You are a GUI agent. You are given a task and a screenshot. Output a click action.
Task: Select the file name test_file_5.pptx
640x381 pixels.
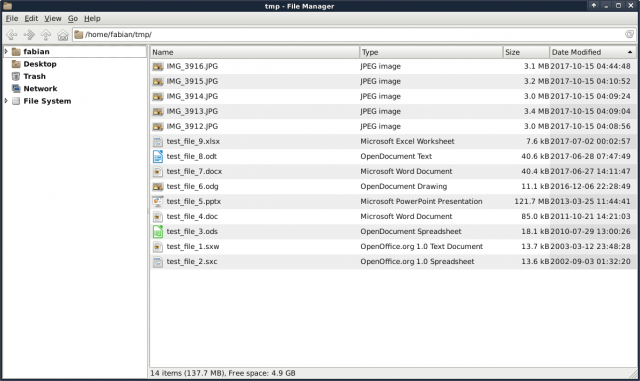[x=194, y=201]
